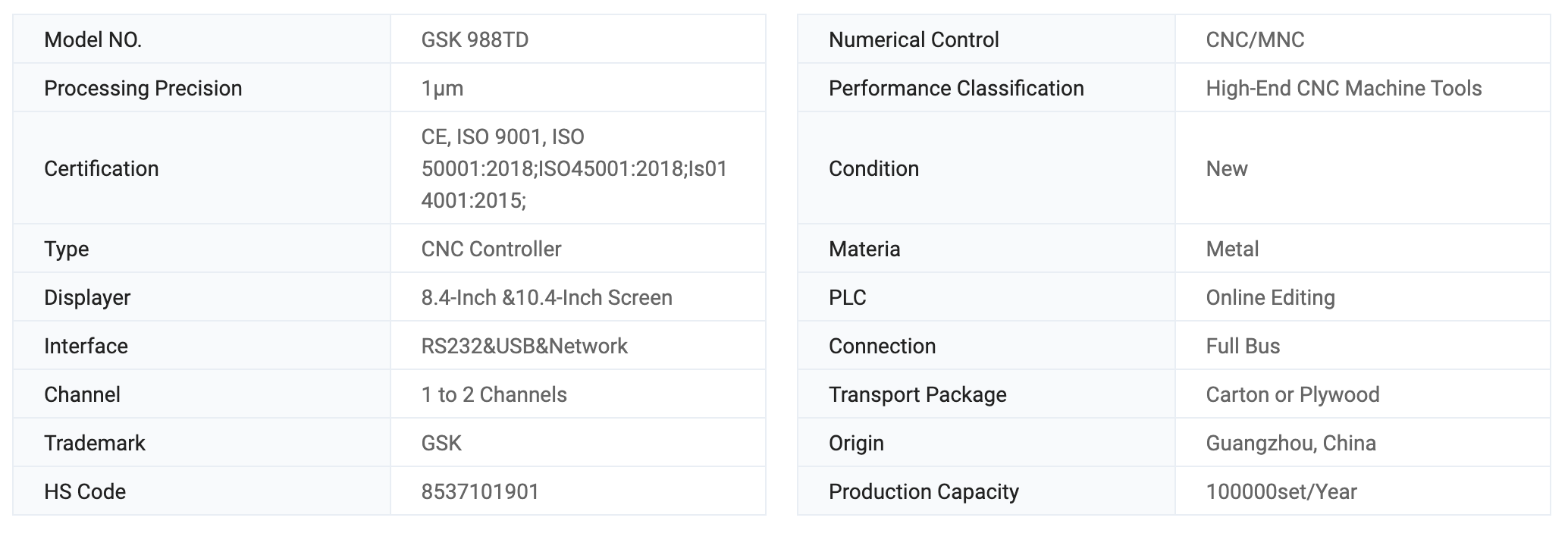Click the CNC Controller type value
The width and height of the screenshot is (1568, 549).
491,249
